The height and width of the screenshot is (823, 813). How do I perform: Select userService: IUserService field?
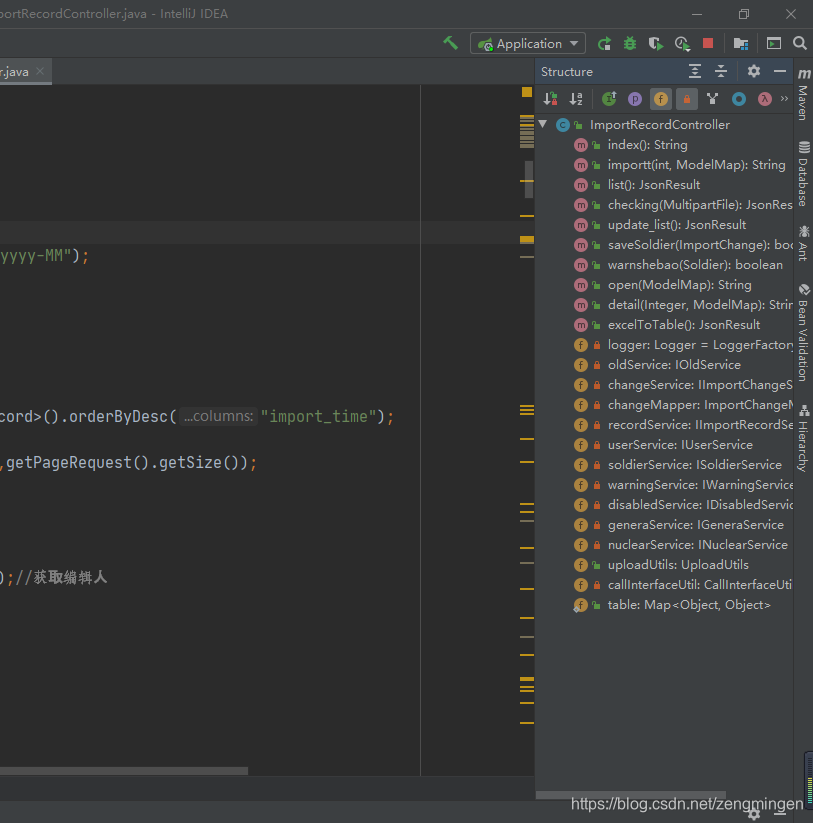pos(680,445)
